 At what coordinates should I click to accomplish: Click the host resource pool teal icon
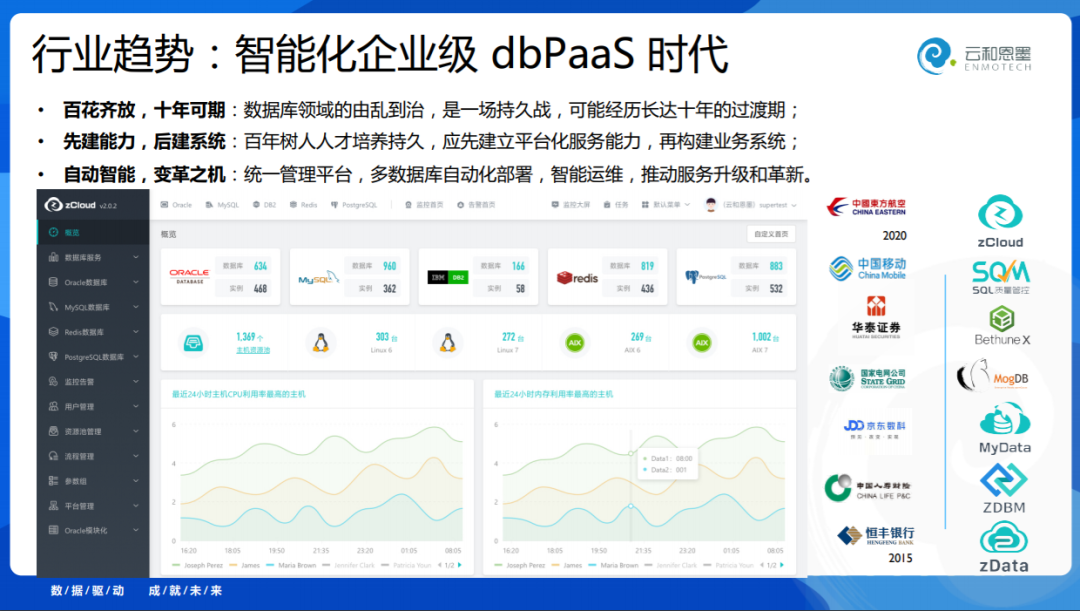tap(194, 342)
